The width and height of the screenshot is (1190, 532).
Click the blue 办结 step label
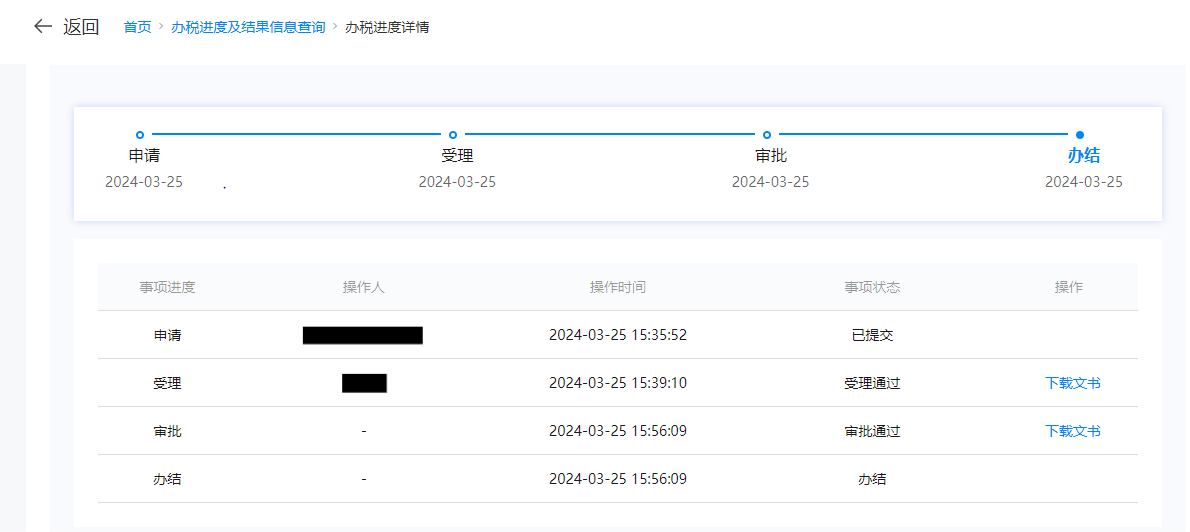tap(1083, 156)
